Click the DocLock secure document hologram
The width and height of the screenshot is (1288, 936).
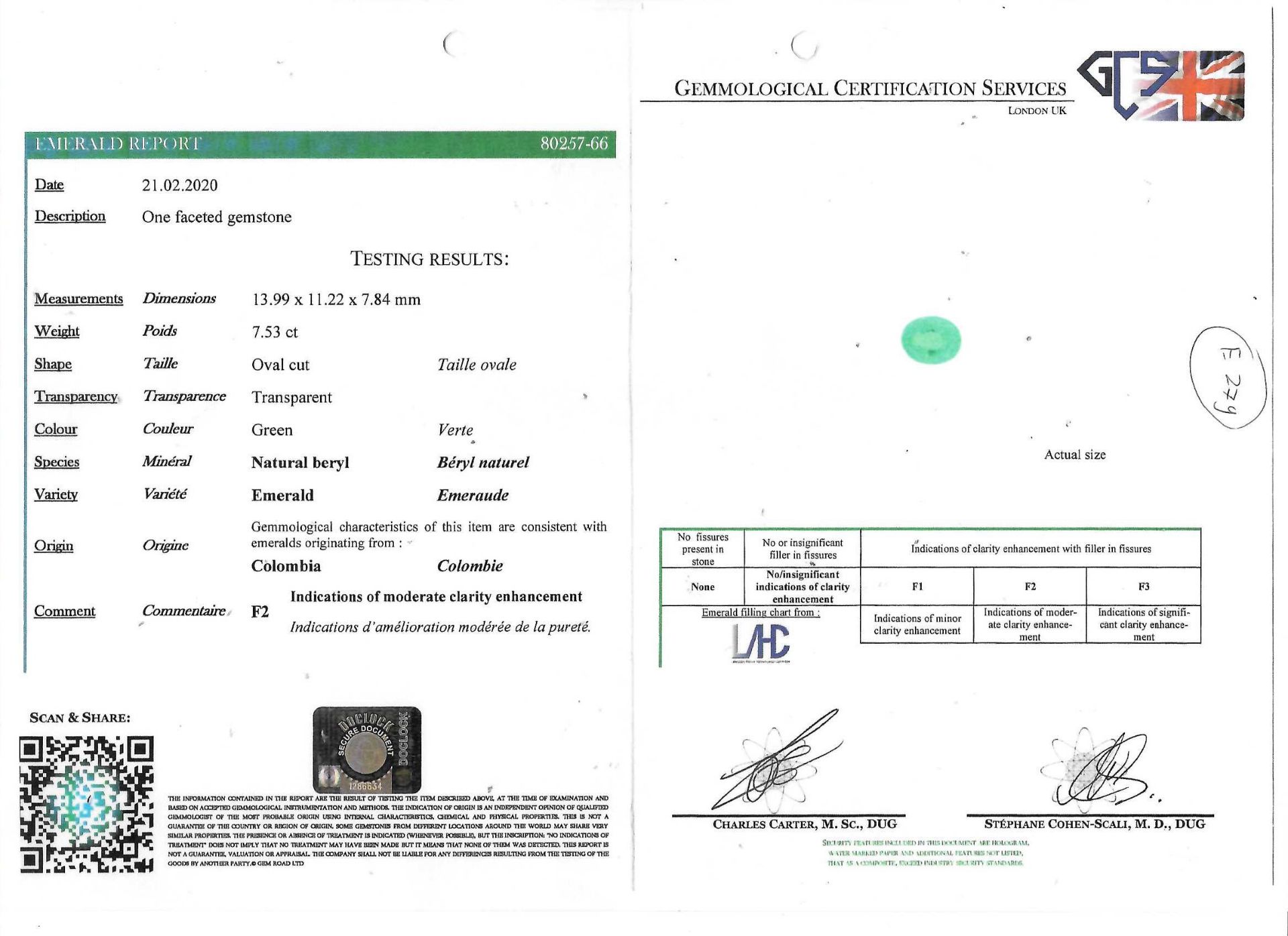[367, 750]
